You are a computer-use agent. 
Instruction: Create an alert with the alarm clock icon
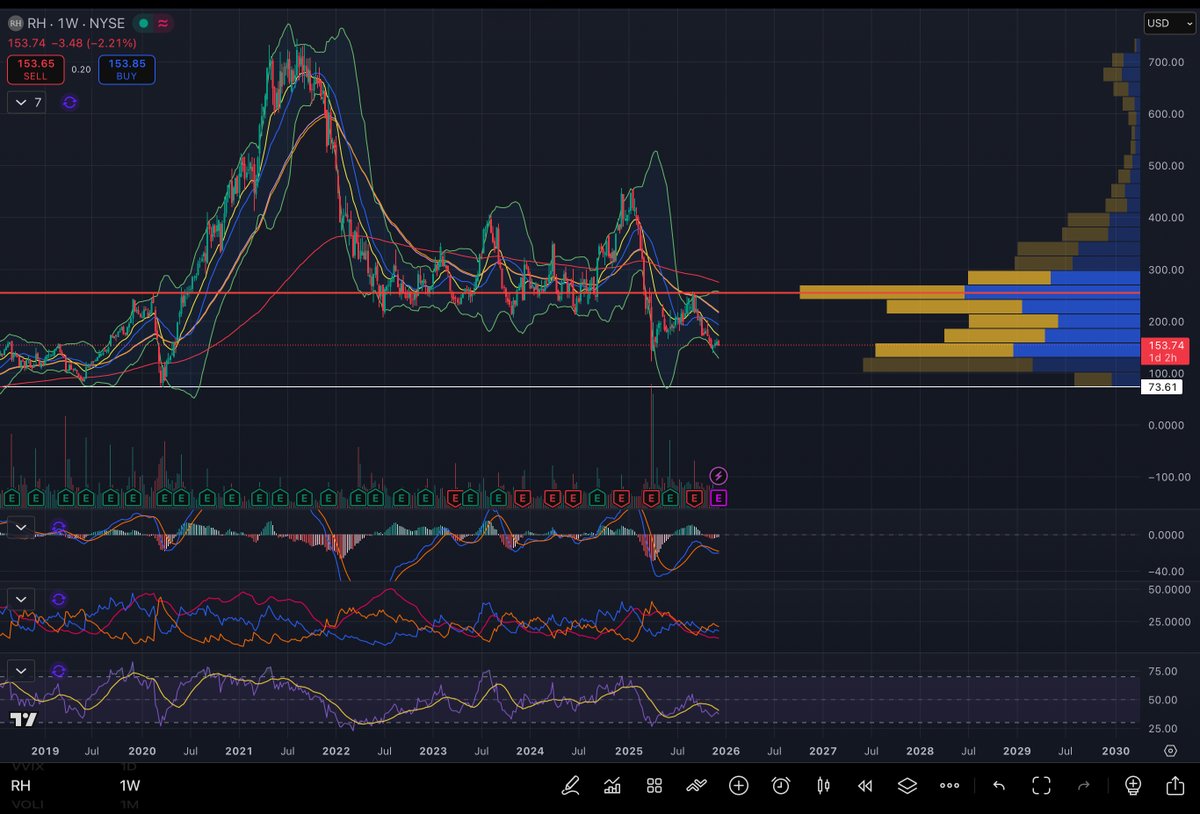(781, 785)
